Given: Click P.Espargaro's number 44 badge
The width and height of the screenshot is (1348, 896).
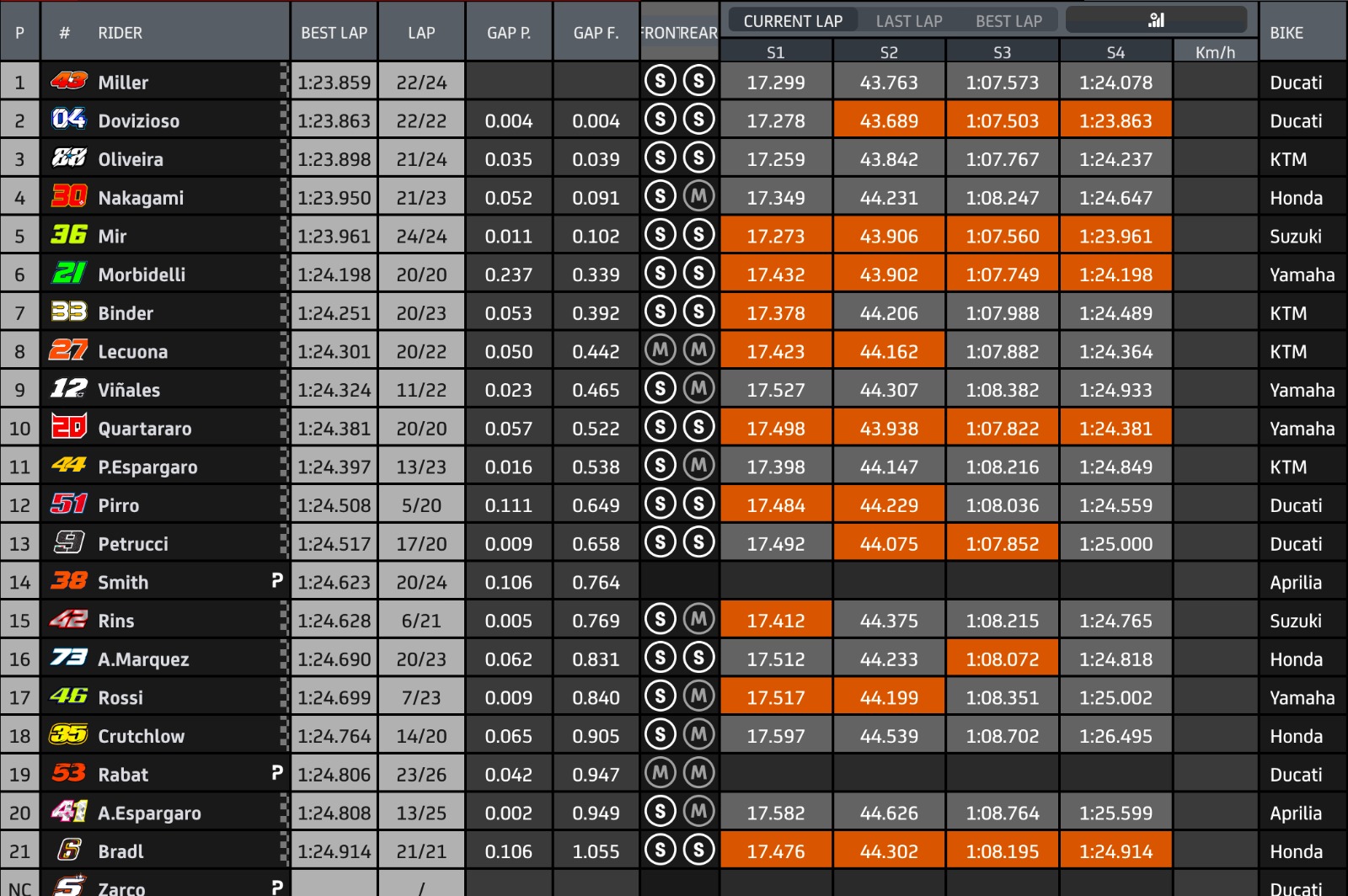Looking at the screenshot, I should [x=69, y=465].
